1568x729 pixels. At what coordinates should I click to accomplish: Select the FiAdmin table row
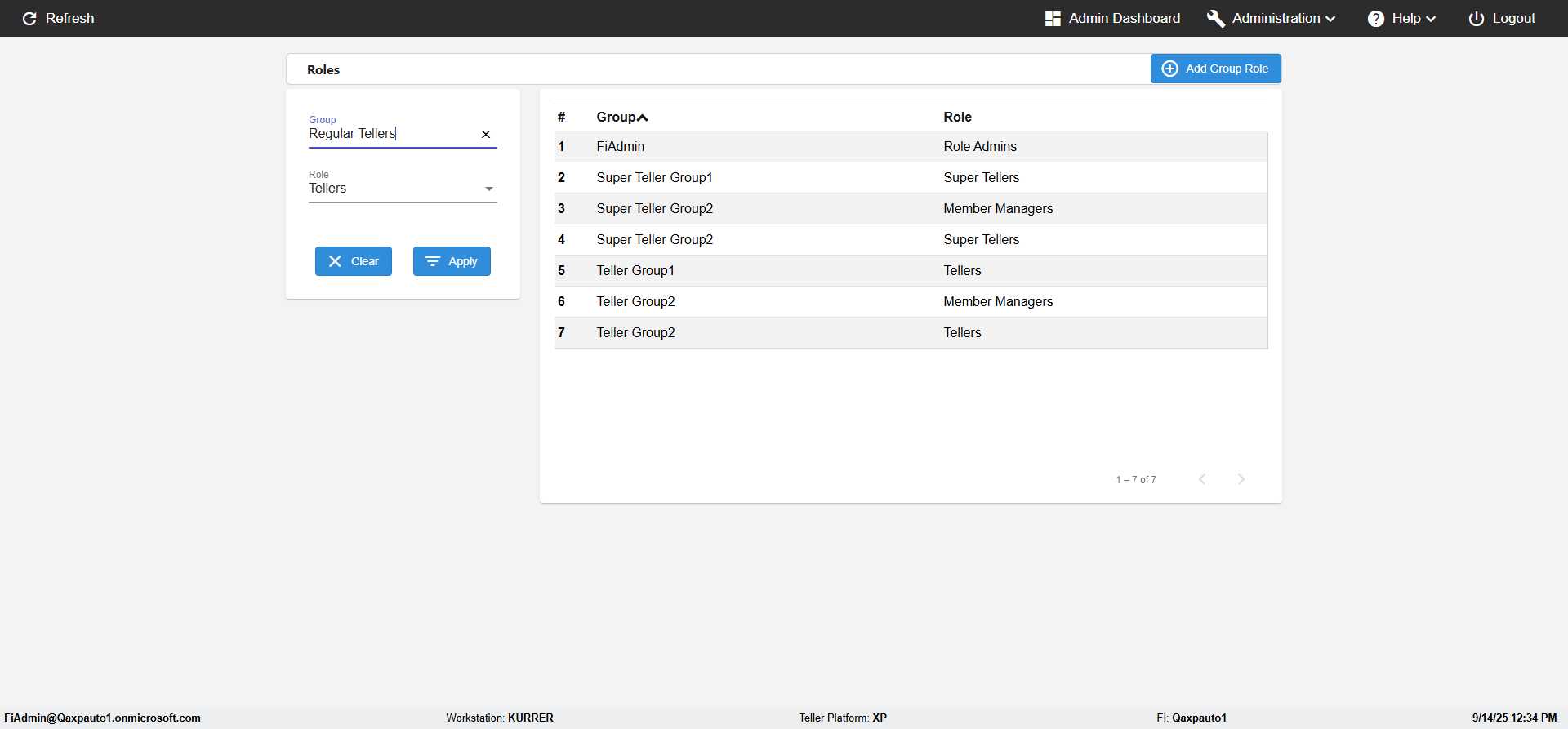coord(910,147)
